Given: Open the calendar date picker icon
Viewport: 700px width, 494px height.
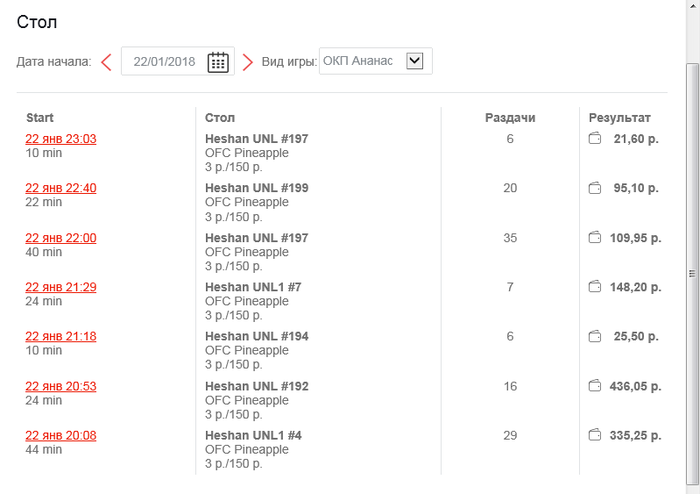Looking at the screenshot, I should 218,62.
